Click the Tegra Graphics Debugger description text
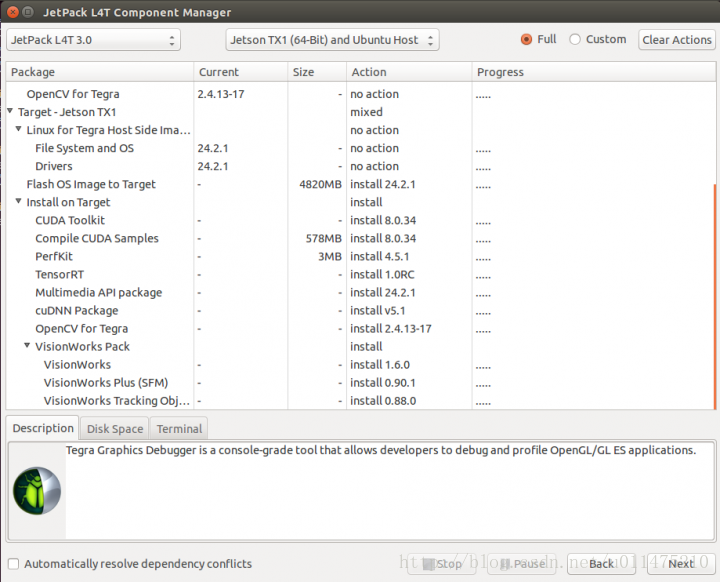This screenshot has width=720, height=582. (x=381, y=450)
